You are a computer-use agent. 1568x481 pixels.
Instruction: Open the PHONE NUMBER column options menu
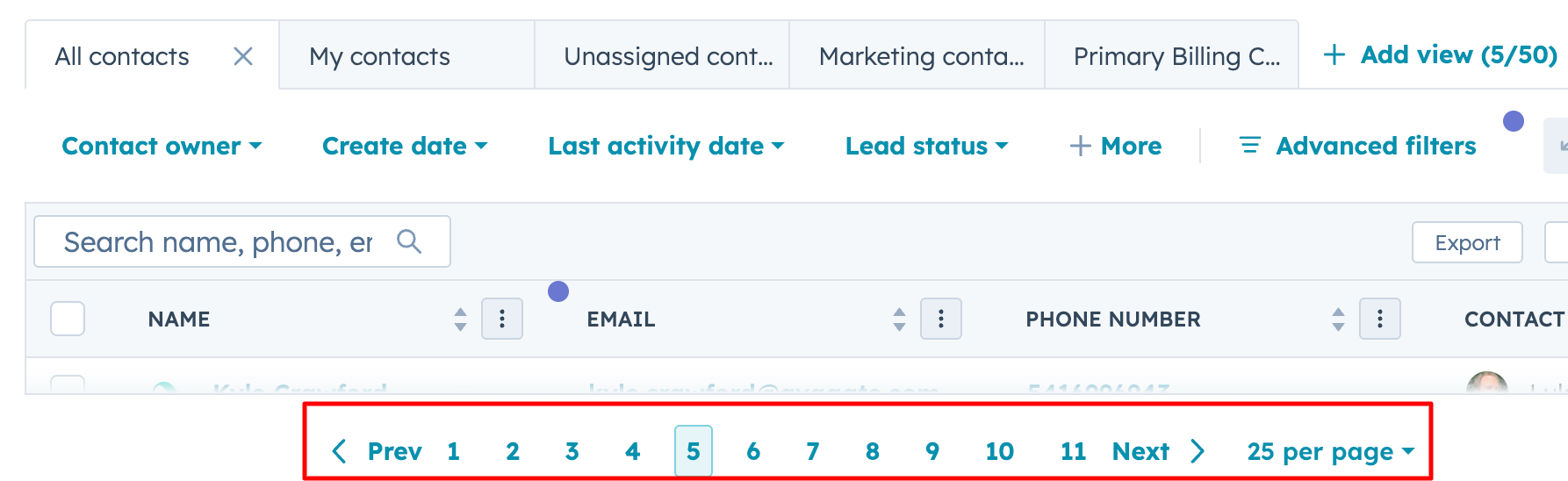click(x=1380, y=319)
